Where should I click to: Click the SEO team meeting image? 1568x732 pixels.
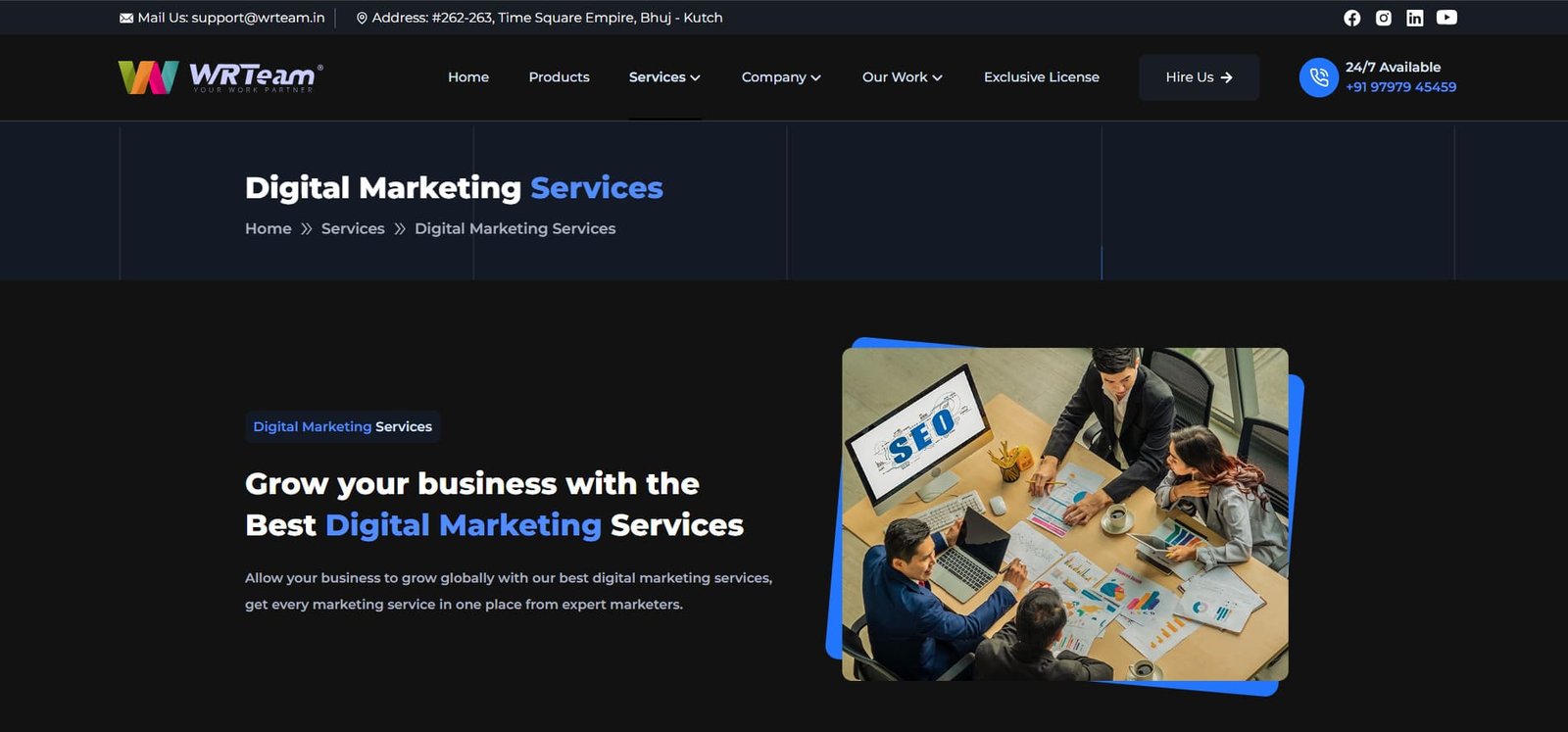pyautogui.click(x=1065, y=514)
